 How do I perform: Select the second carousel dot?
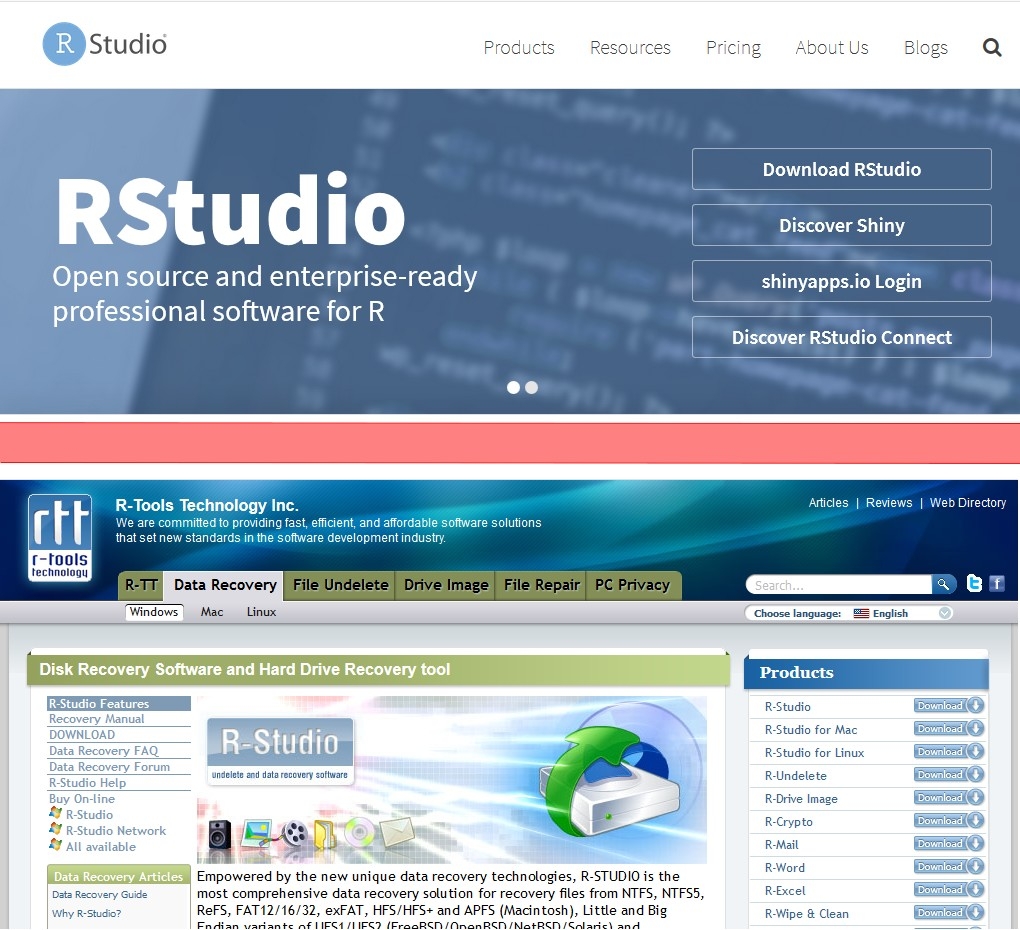click(x=531, y=388)
